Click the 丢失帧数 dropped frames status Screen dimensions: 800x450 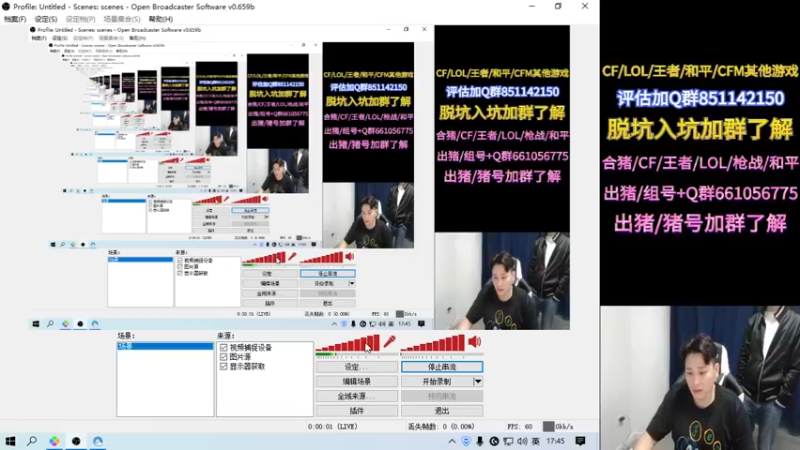[x=441, y=427]
